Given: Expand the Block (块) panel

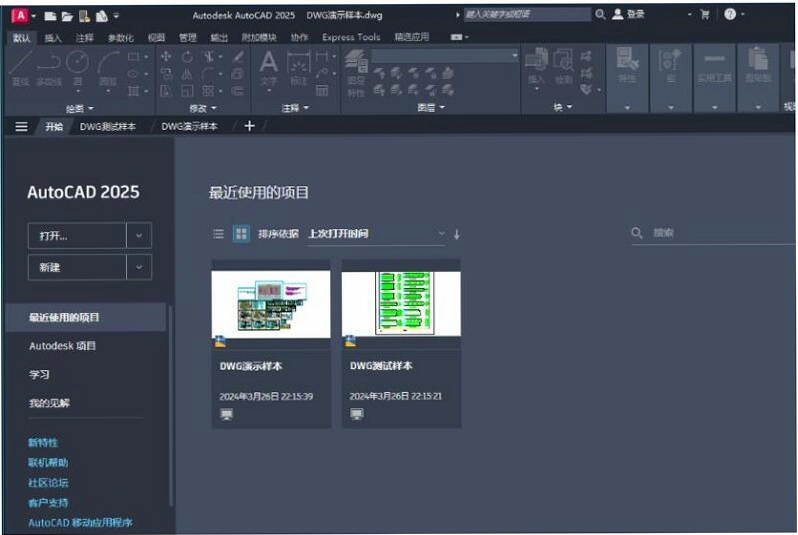Looking at the screenshot, I should pyautogui.click(x=563, y=107).
